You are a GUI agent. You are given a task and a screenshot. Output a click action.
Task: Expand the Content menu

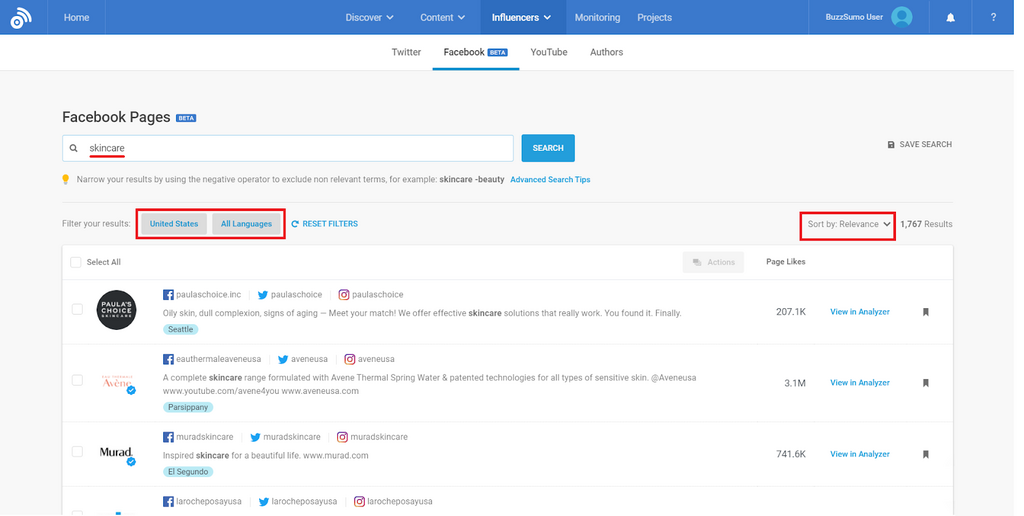click(443, 17)
